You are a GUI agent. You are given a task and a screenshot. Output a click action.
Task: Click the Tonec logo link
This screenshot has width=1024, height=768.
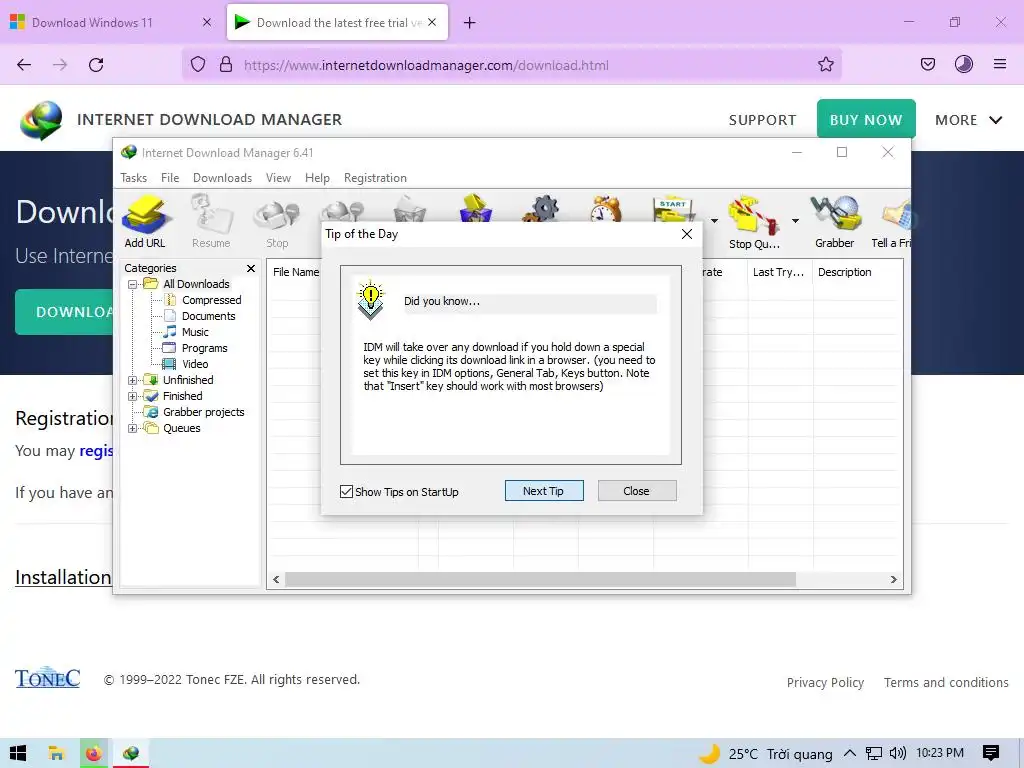48,678
